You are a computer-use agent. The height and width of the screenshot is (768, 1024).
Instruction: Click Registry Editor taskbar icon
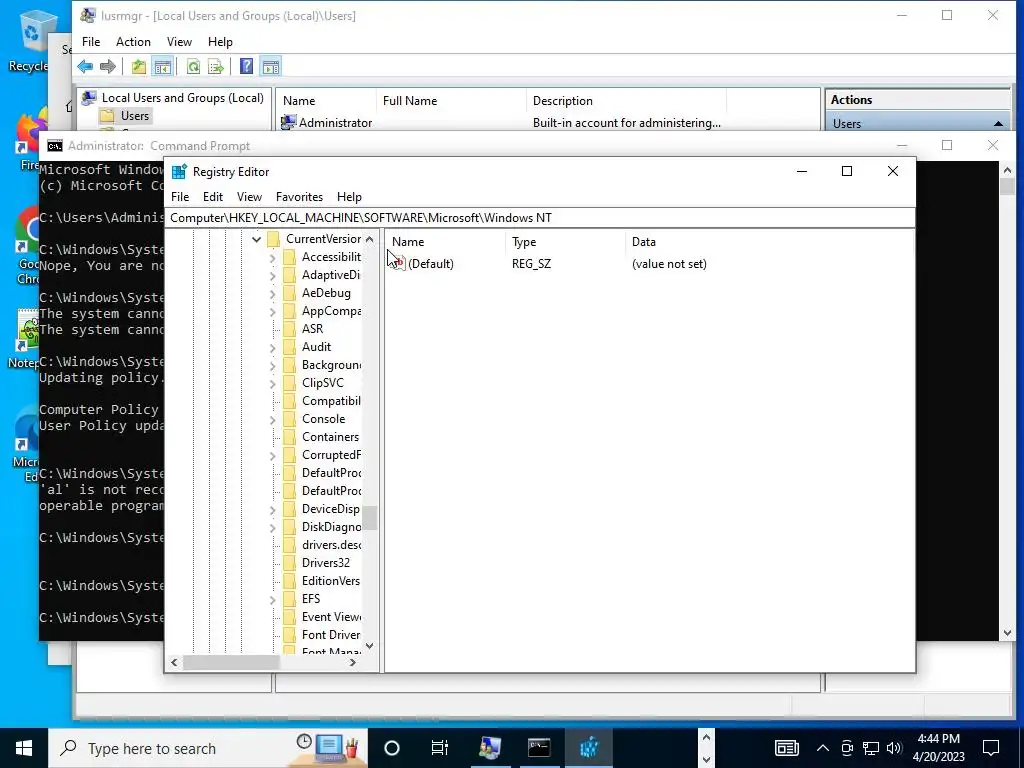(588, 748)
